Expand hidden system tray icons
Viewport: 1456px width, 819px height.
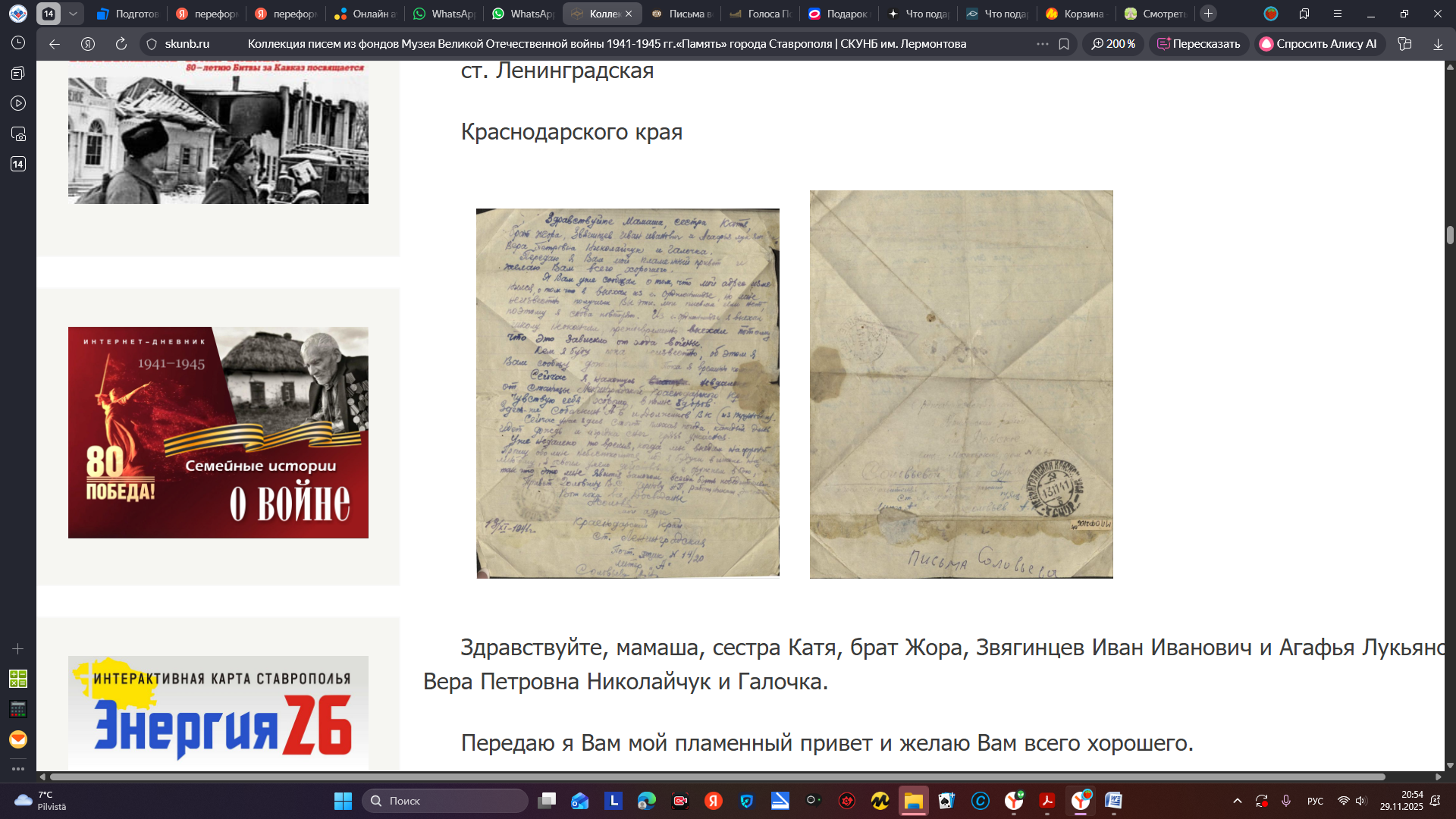(1238, 801)
